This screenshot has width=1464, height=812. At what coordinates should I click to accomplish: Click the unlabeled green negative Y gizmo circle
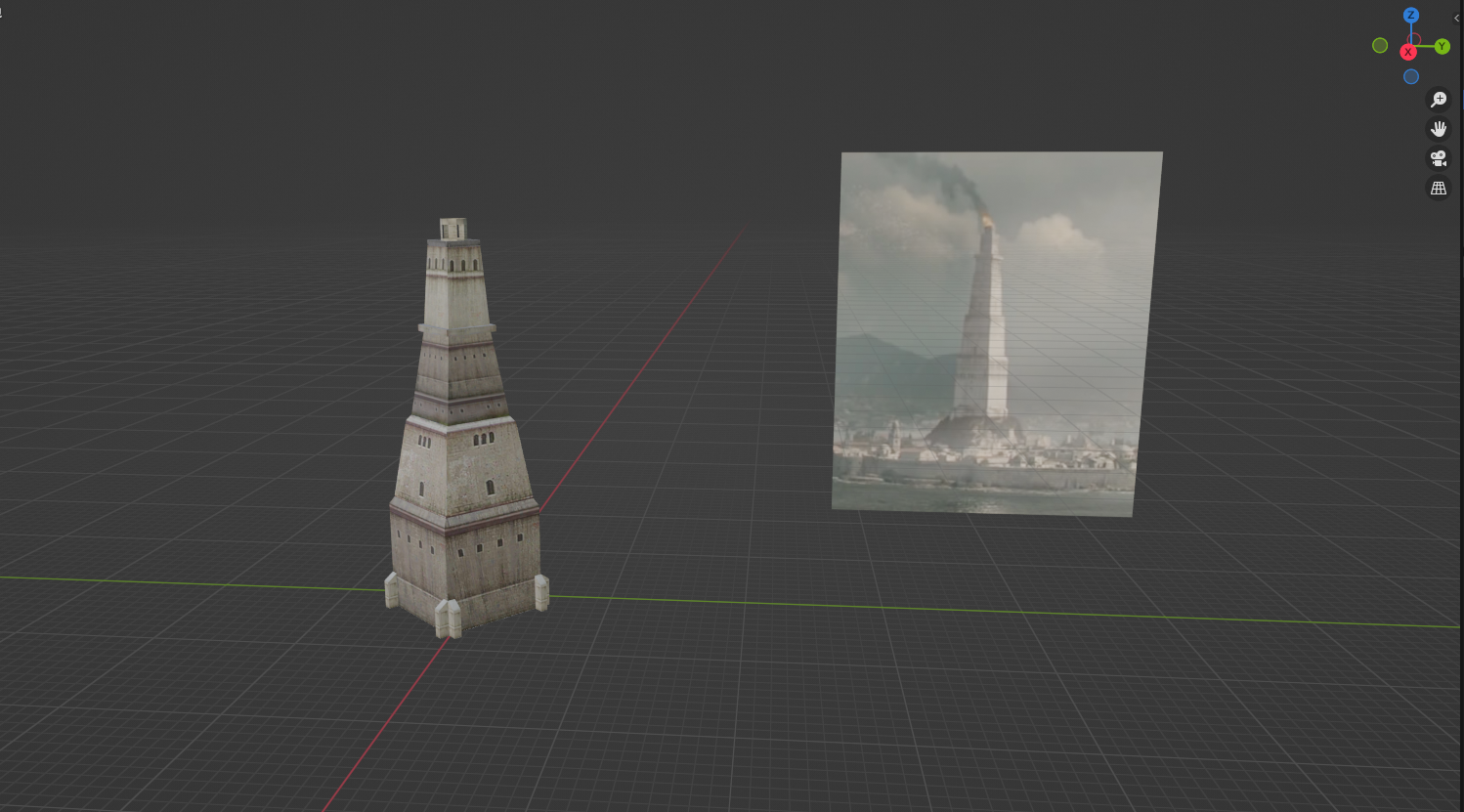point(1380,46)
